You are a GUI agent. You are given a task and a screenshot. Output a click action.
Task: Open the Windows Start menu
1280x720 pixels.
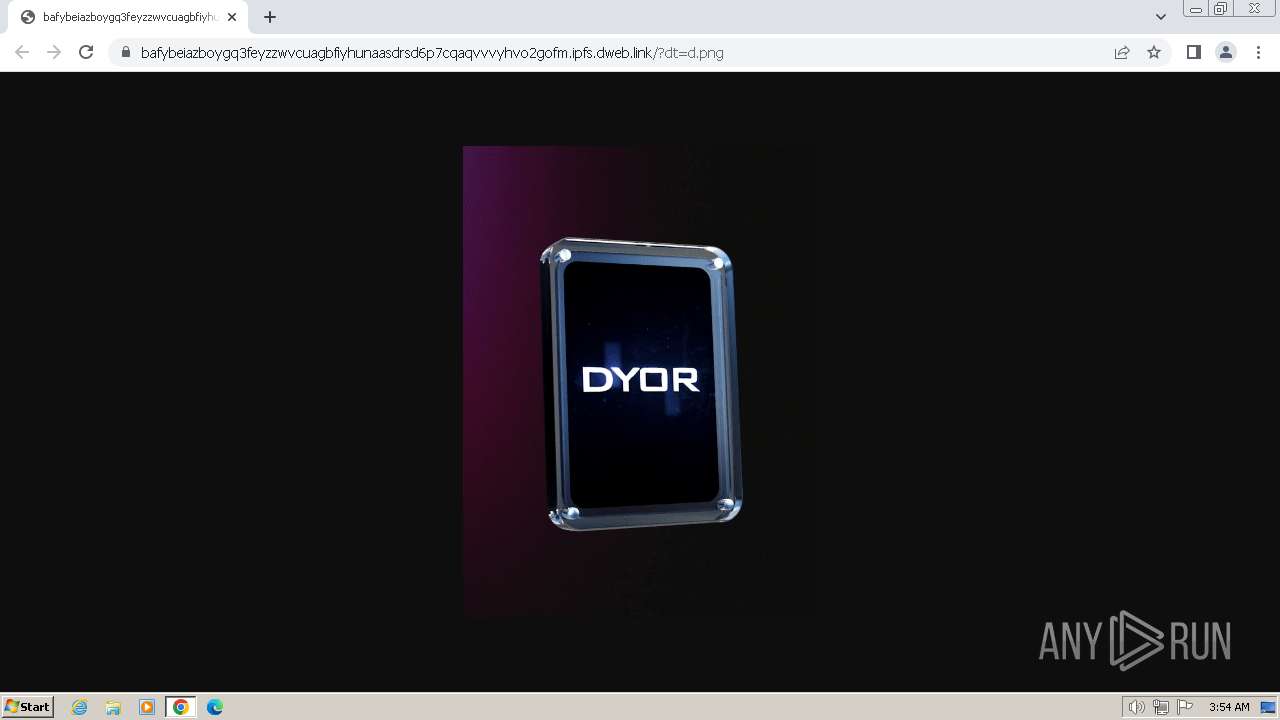(28, 707)
